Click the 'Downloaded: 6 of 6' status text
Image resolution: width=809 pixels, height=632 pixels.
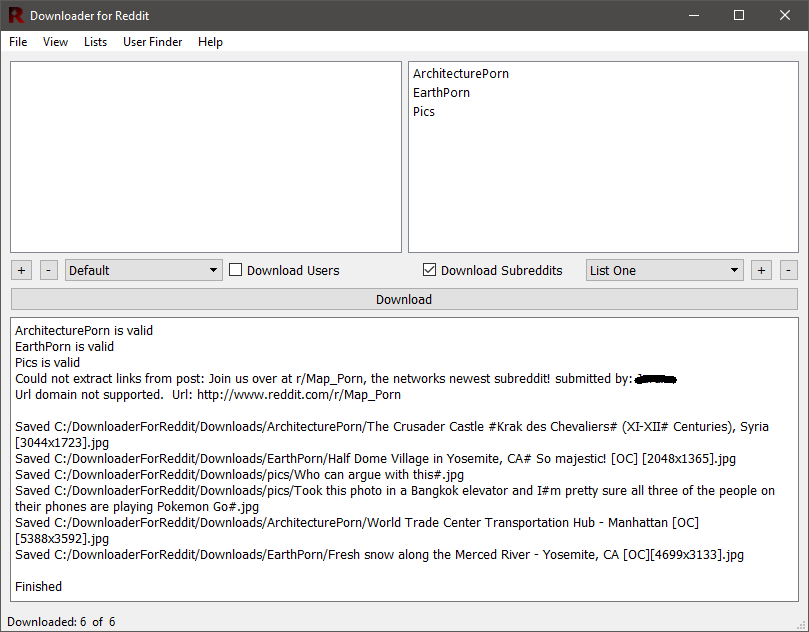click(61, 622)
